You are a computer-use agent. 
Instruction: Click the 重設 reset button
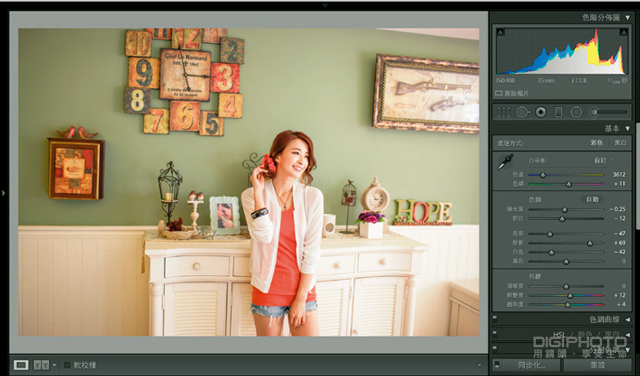[x=597, y=365]
